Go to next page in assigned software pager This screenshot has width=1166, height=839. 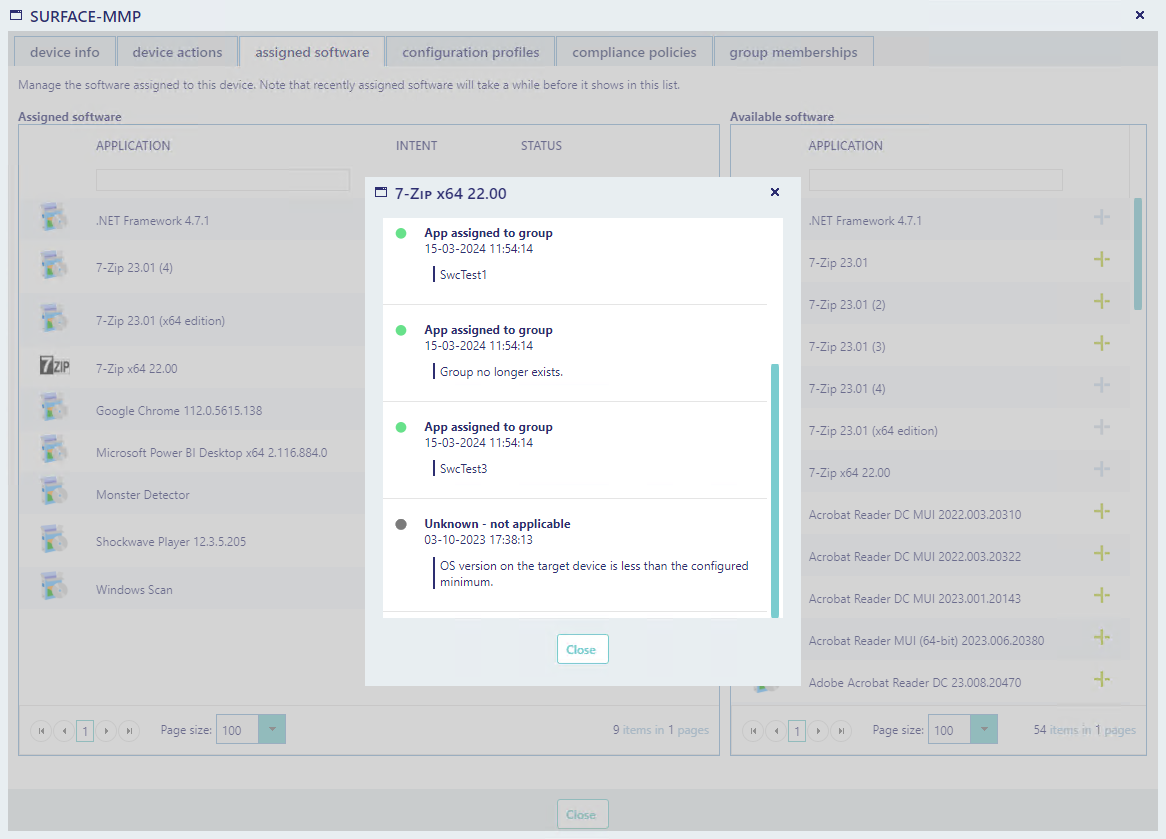[107, 731]
